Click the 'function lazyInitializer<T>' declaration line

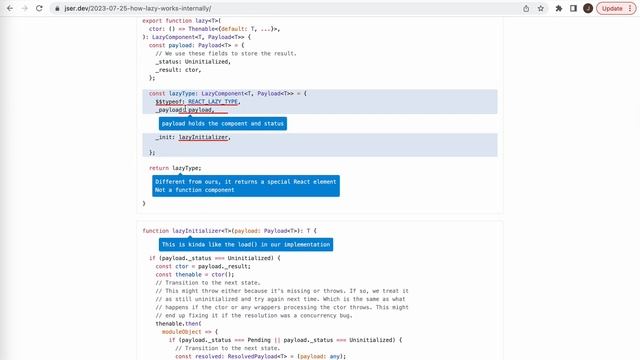[229, 231]
